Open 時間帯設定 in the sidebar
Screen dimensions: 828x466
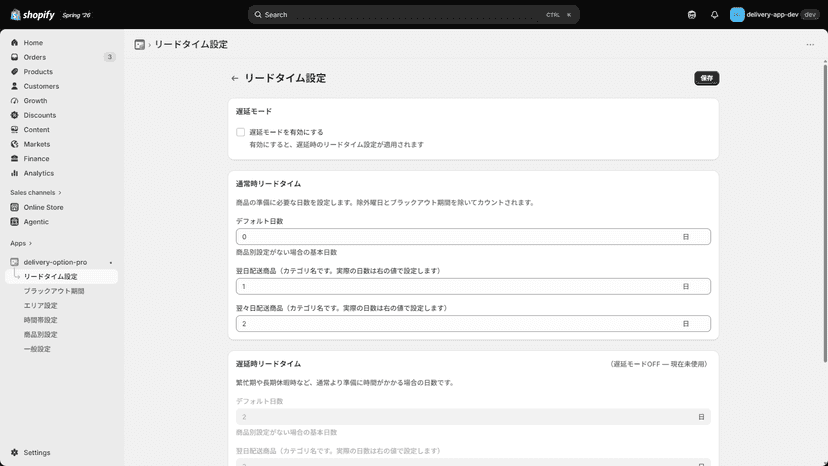coord(41,320)
